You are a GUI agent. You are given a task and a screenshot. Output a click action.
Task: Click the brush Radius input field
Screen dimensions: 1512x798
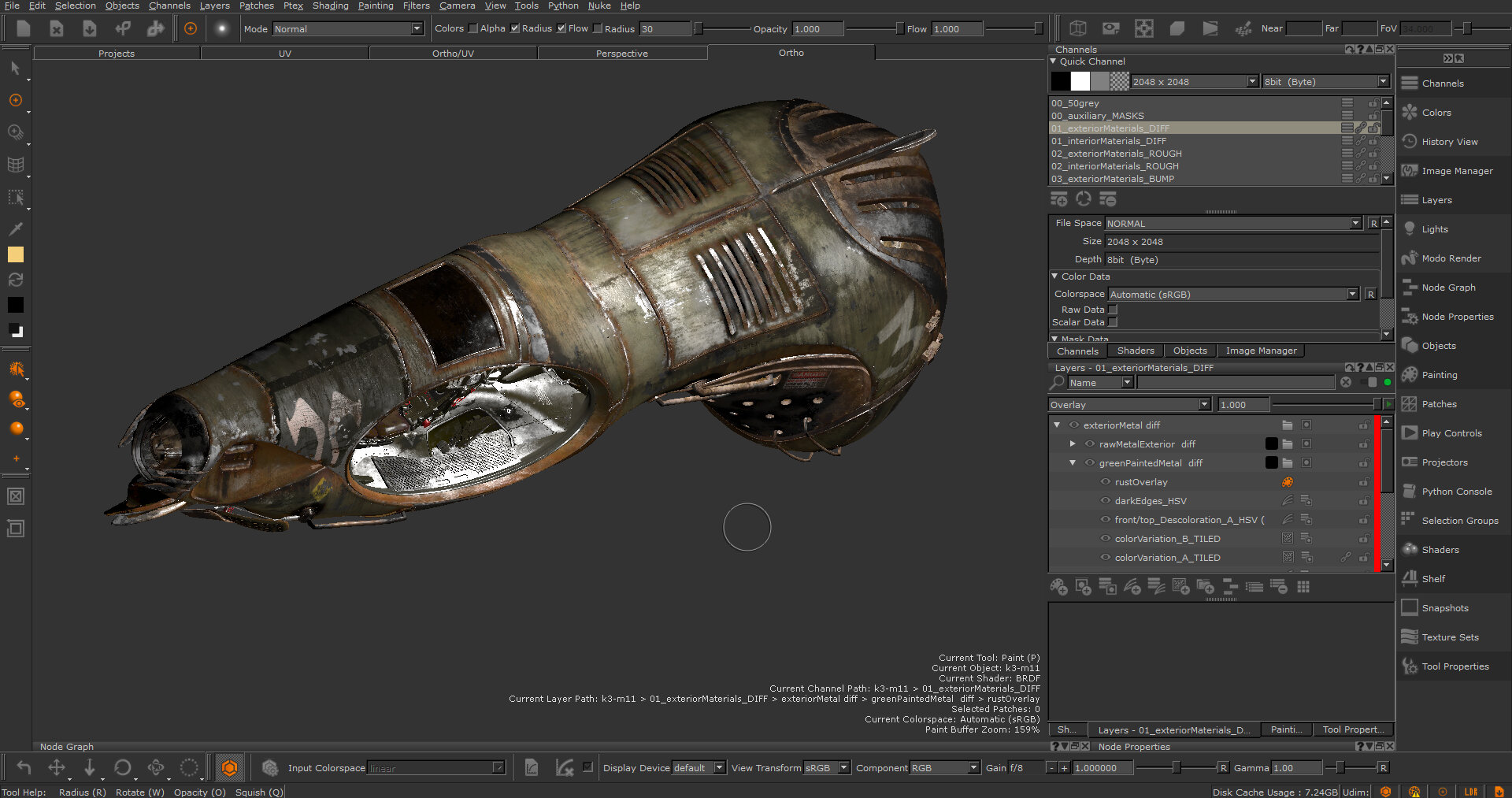[x=664, y=29]
